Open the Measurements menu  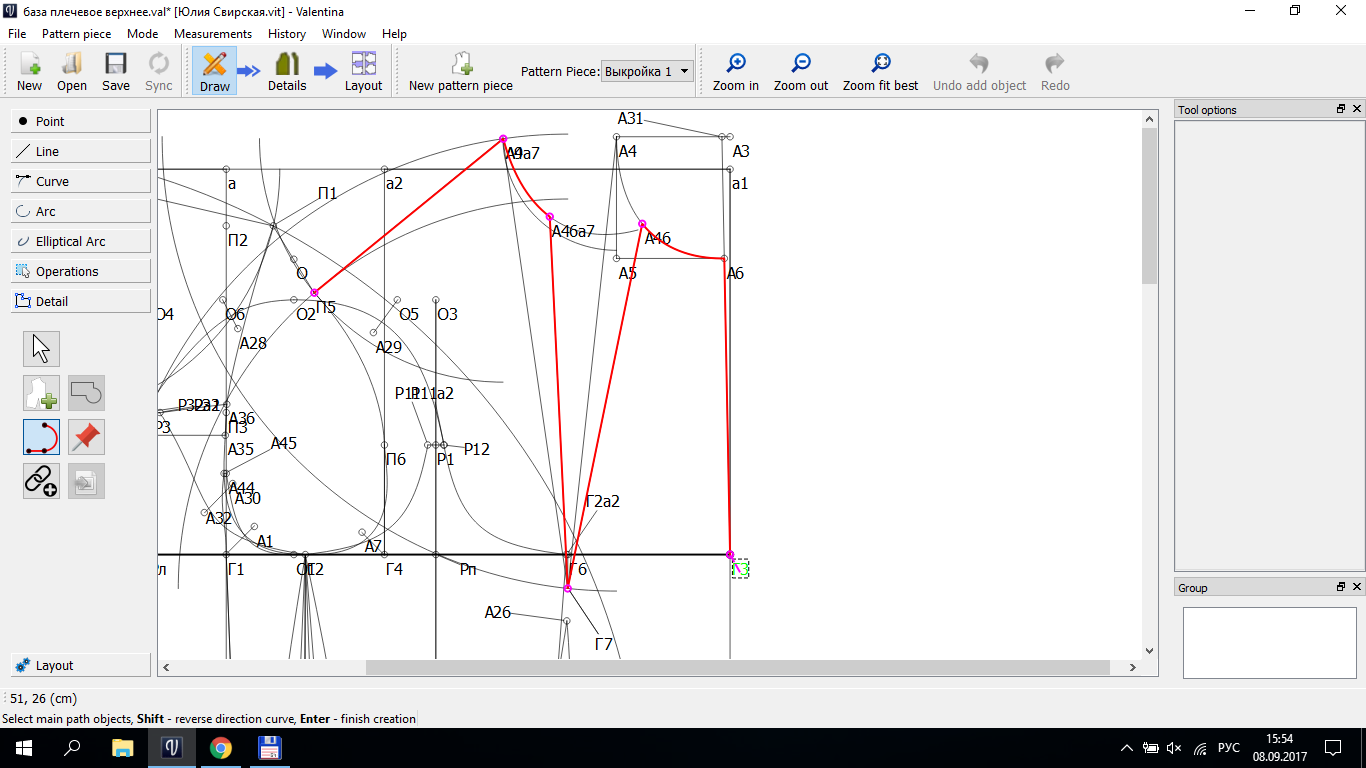pyautogui.click(x=213, y=33)
